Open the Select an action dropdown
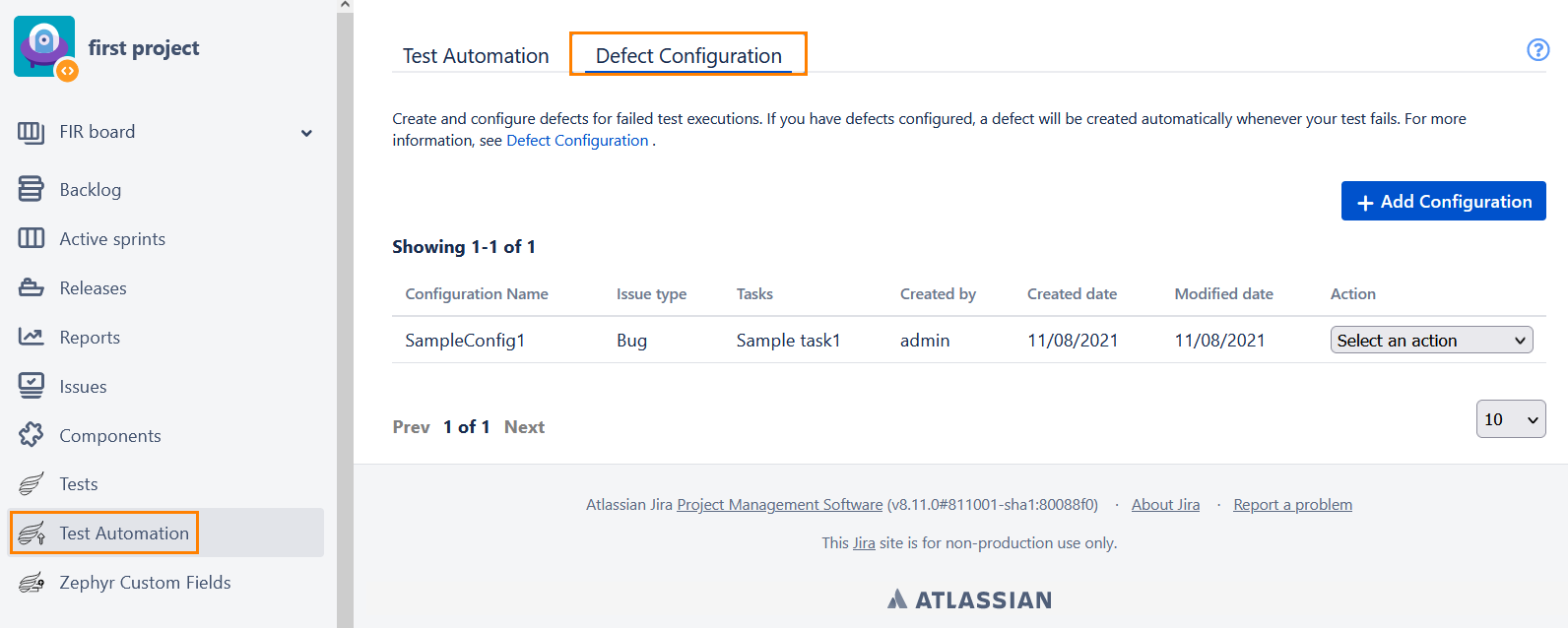This screenshot has width=1568, height=628. point(1431,340)
